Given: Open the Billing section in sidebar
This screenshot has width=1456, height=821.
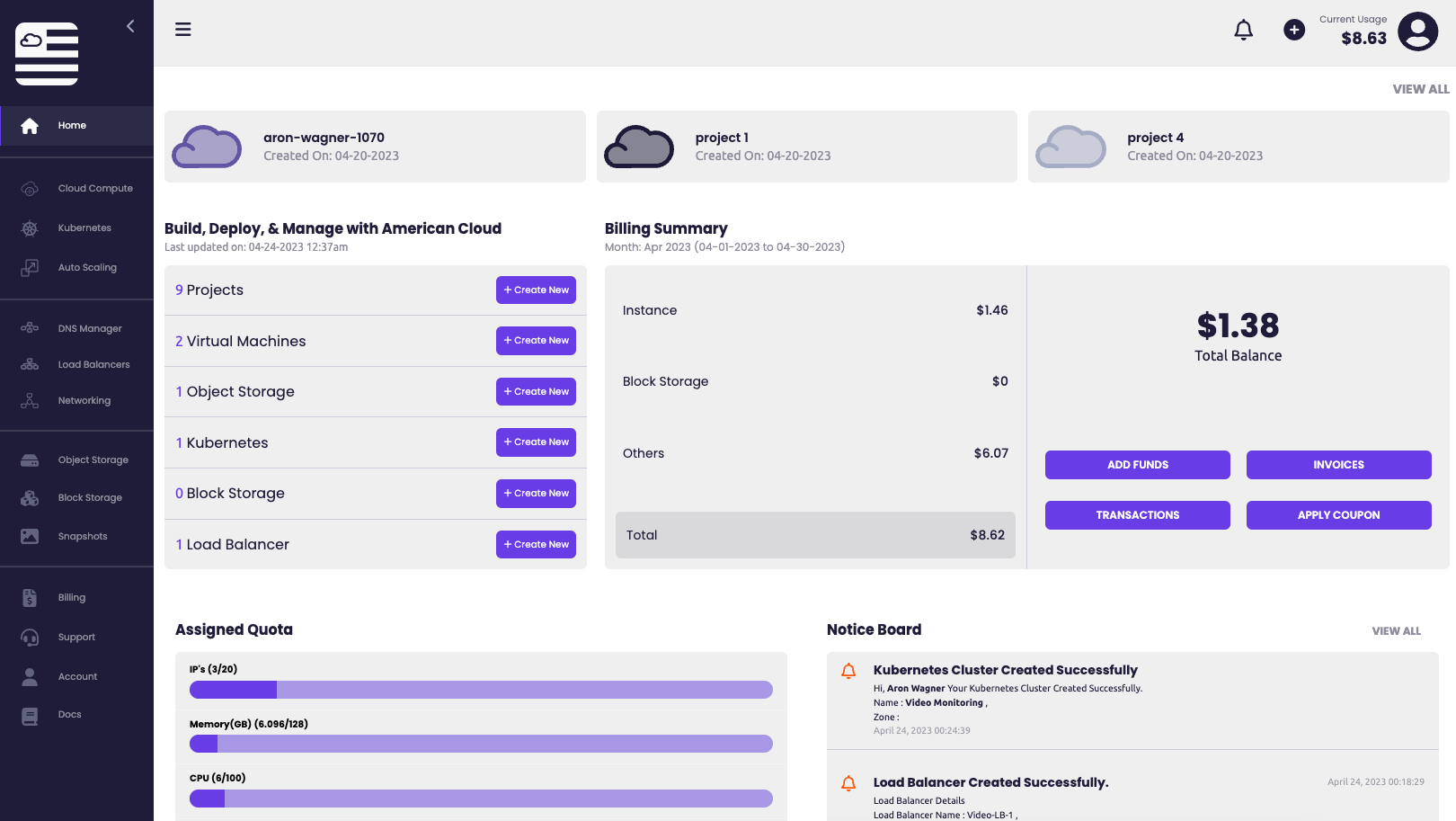Looking at the screenshot, I should pos(72,598).
